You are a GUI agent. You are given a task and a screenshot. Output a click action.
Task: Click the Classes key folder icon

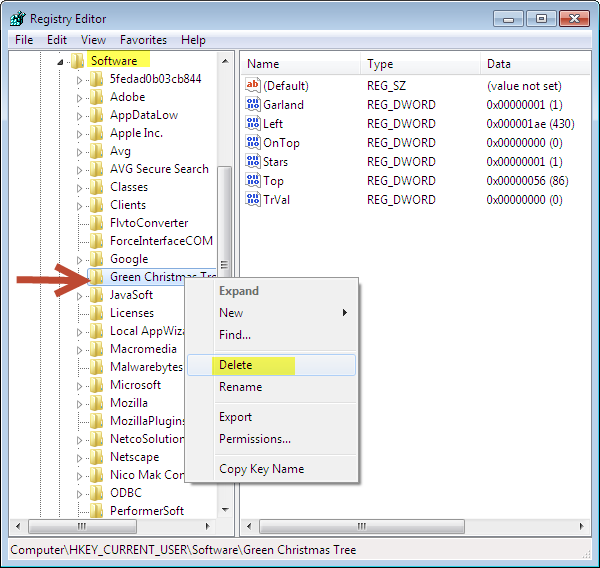(96, 187)
